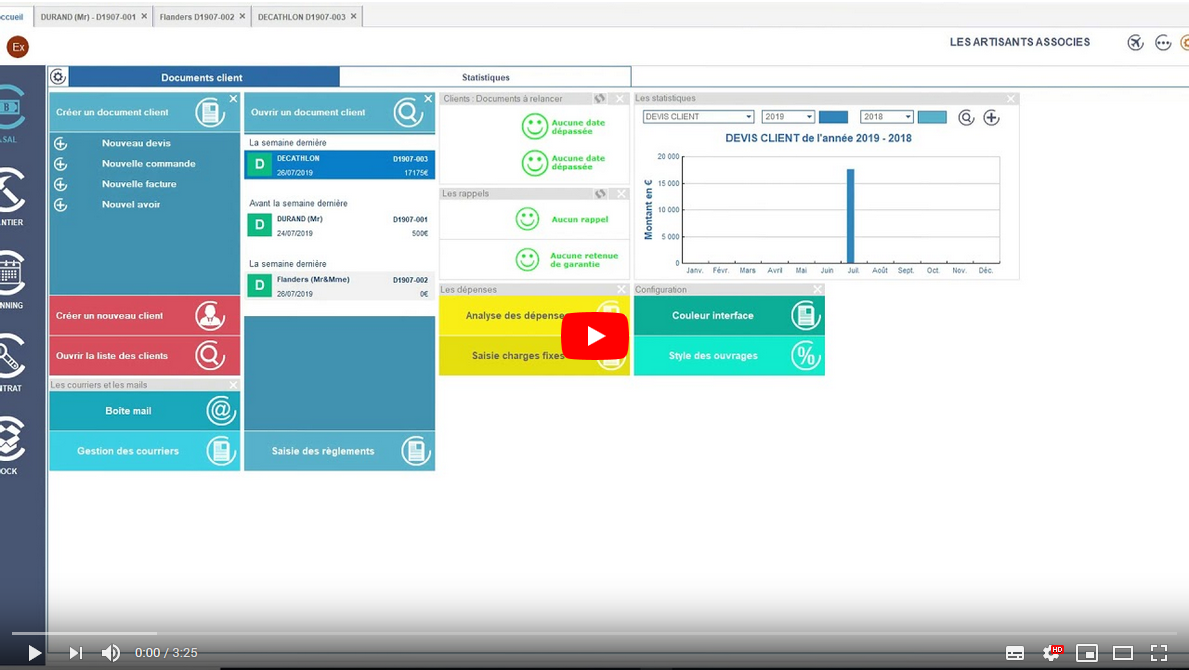Open the 2018 year dropdown
The height and width of the screenshot is (670, 1189).
(886, 117)
